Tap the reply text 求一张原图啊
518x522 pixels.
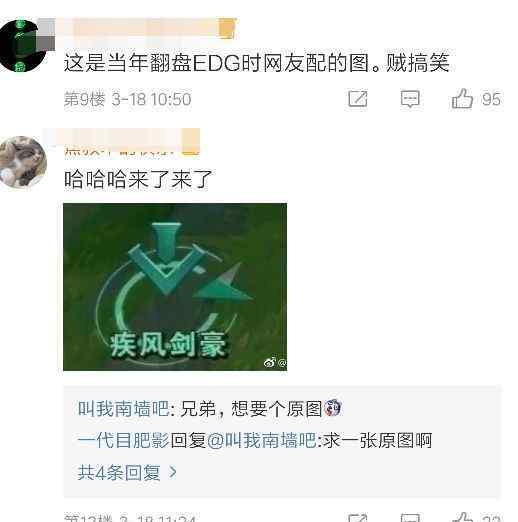click(377, 441)
